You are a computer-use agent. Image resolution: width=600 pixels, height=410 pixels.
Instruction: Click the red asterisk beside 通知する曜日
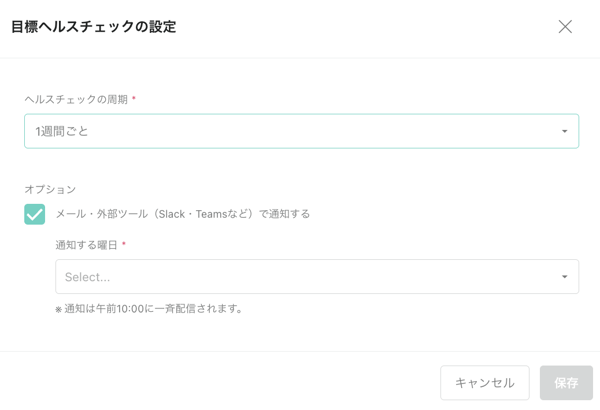pos(124,245)
